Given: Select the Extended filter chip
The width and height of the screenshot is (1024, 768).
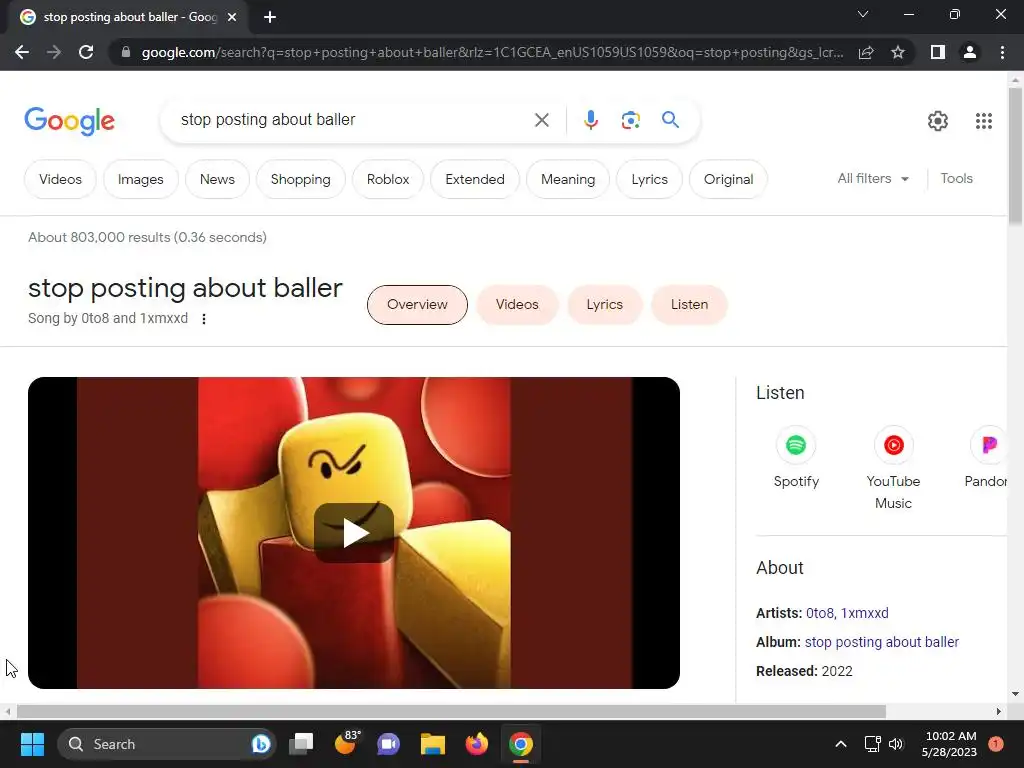Looking at the screenshot, I should tap(475, 179).
